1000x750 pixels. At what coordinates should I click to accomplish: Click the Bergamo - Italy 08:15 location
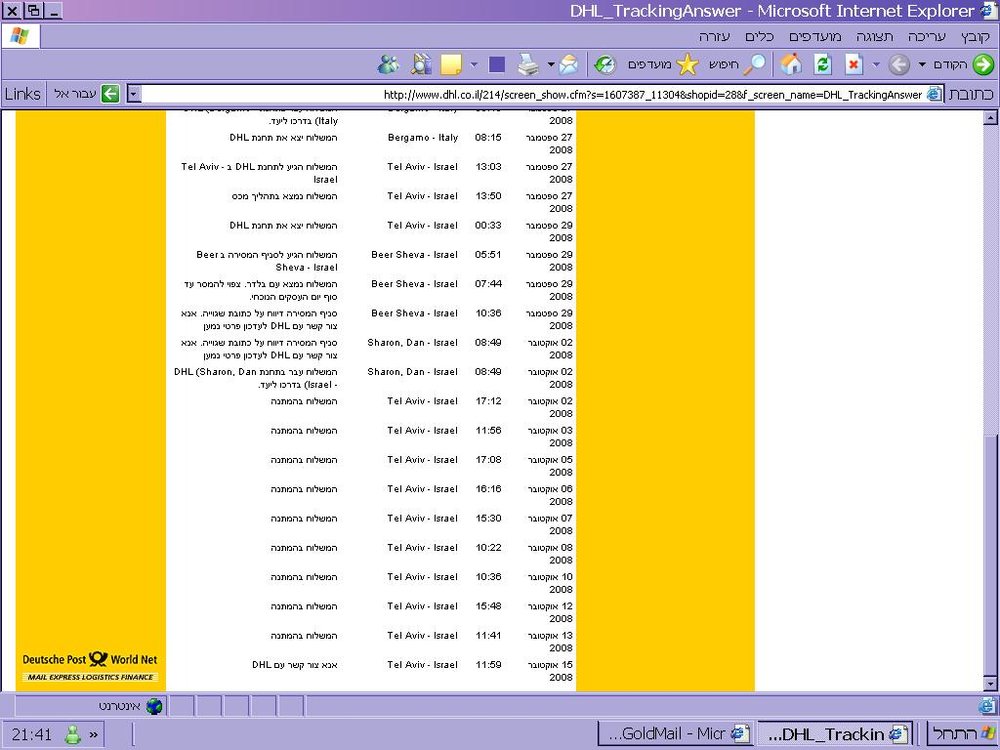coord(423,138)
